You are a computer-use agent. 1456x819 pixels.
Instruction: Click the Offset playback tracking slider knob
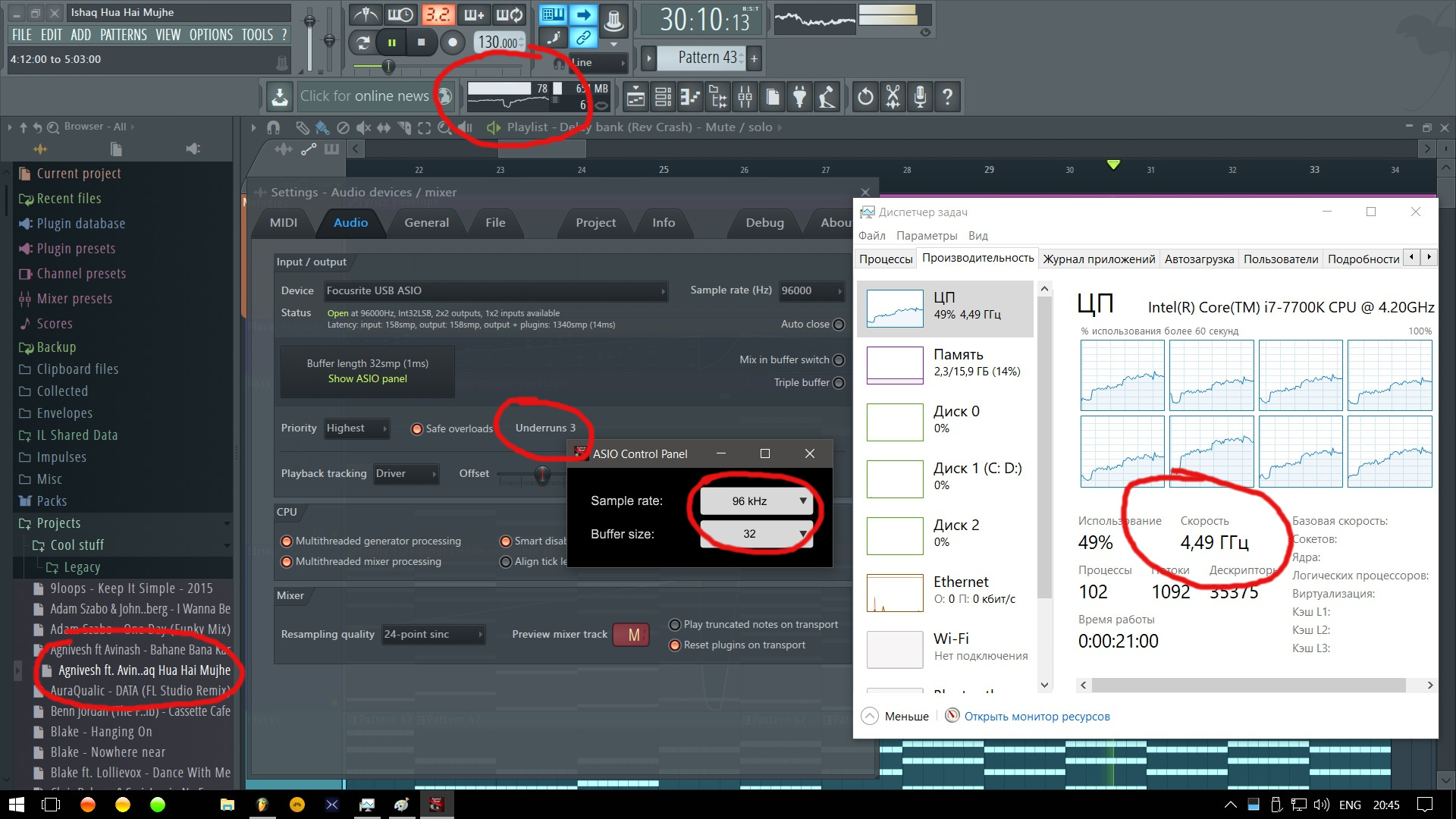coord(542,475)
